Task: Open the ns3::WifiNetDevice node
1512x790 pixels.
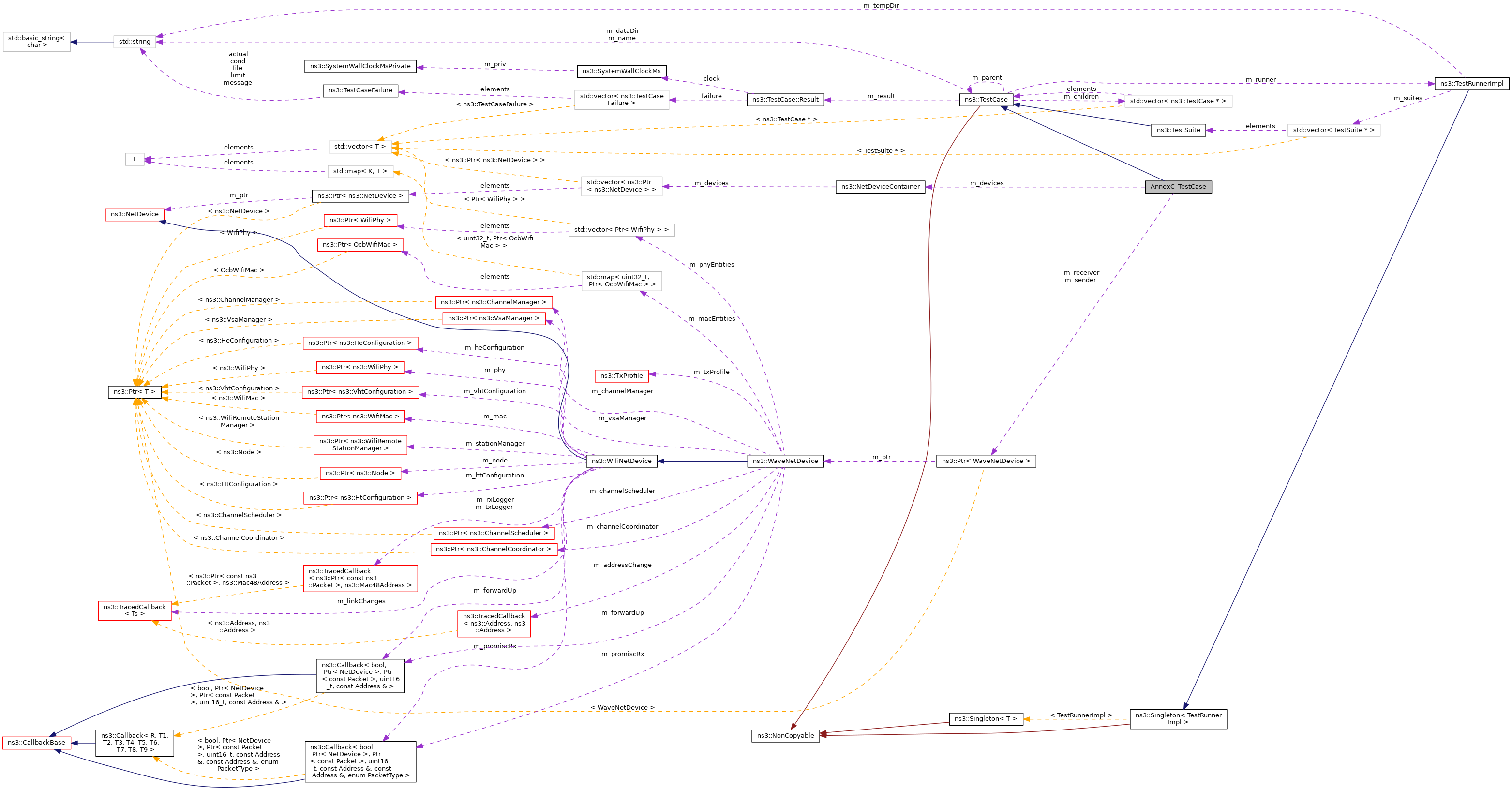Action: (622, 462)
